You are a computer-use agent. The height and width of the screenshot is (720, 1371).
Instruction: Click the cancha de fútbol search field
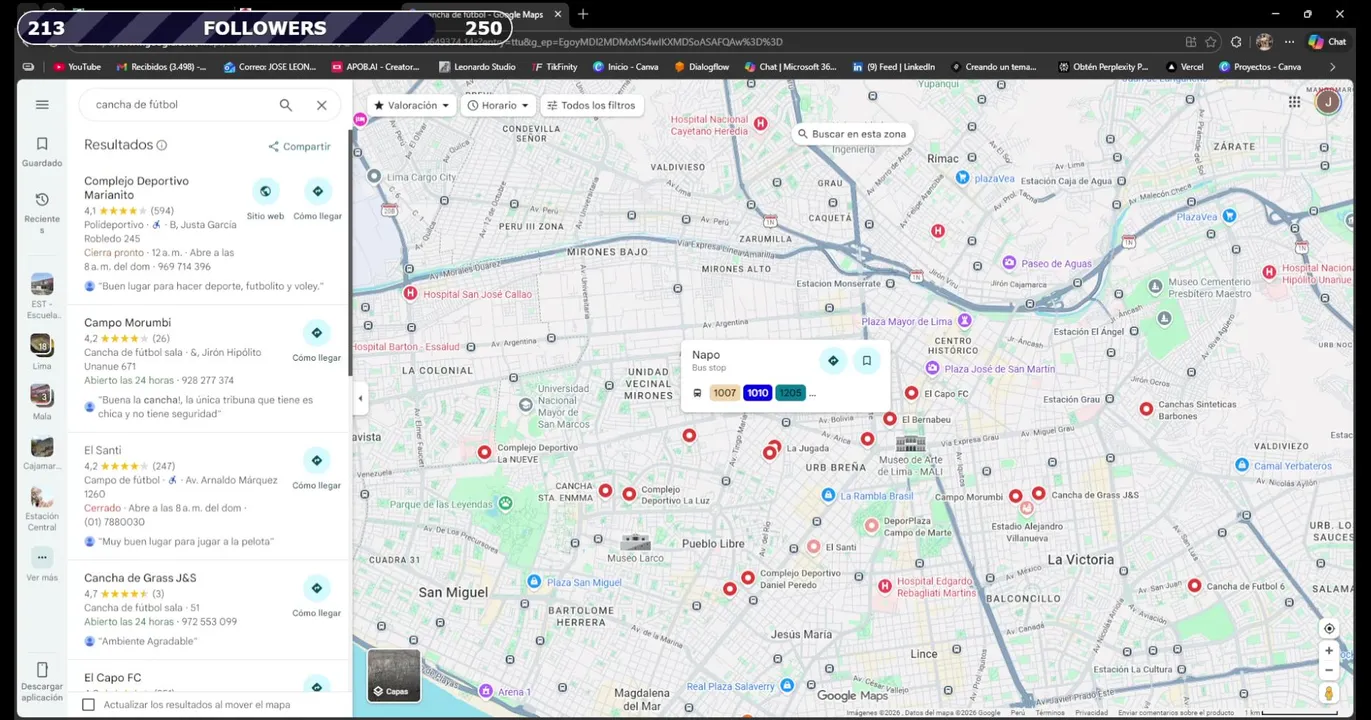182,105
